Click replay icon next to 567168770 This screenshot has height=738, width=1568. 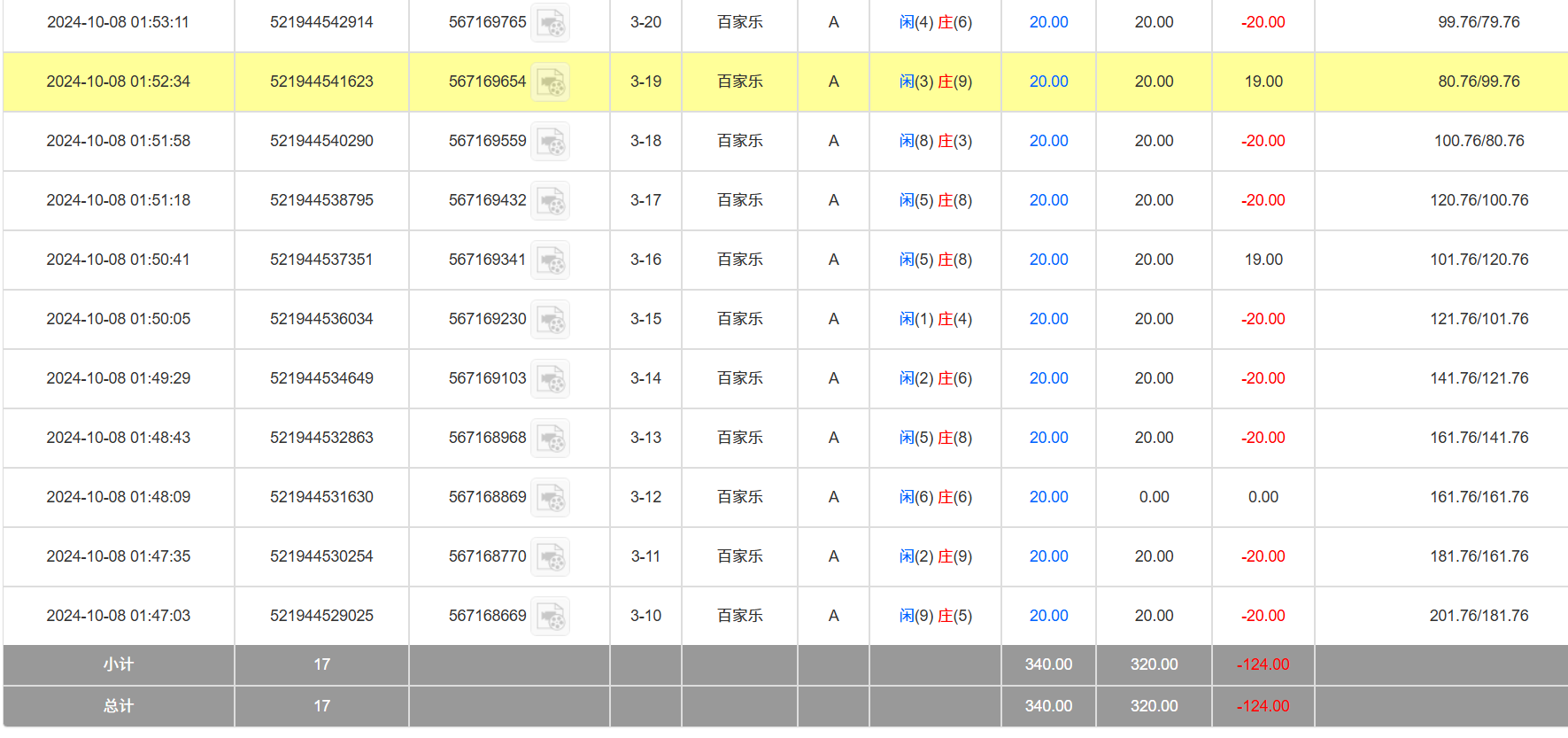550,557
